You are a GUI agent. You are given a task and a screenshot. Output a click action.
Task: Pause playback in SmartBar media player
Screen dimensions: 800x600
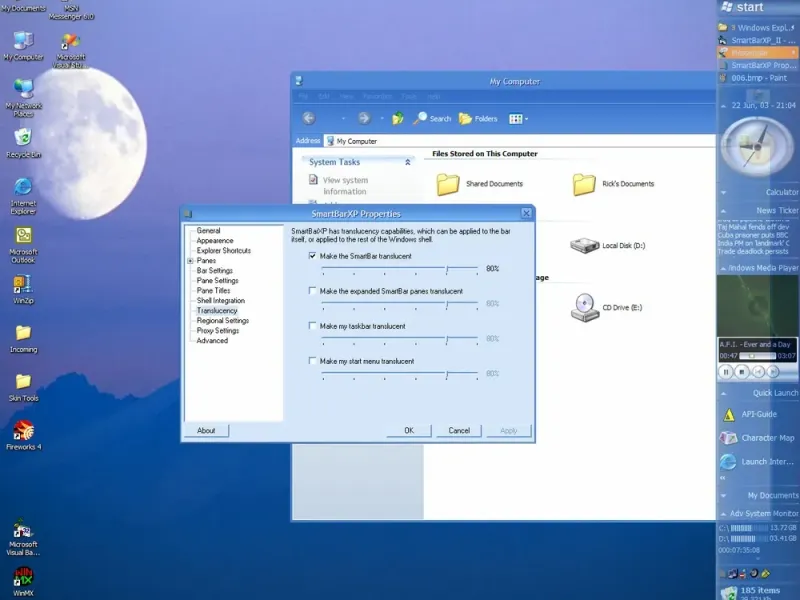(726, 372)
